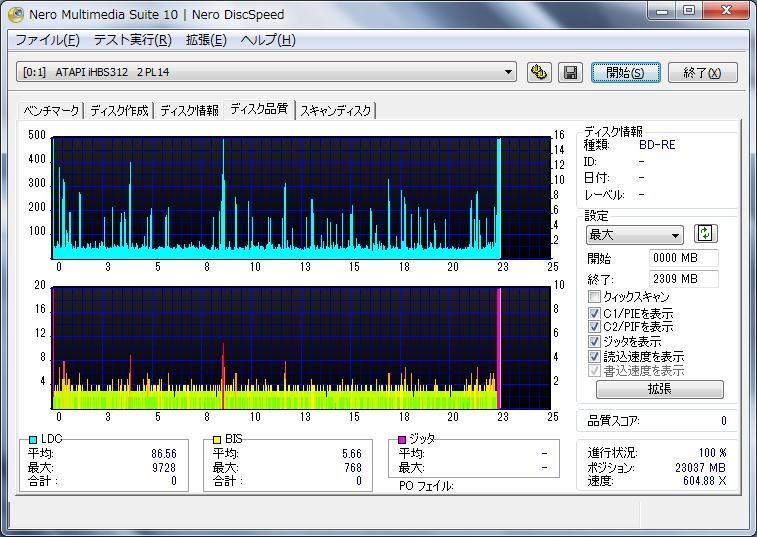Toggle C1/PIEを表示 checkbox
757x537 pixels.
point(594,313)
